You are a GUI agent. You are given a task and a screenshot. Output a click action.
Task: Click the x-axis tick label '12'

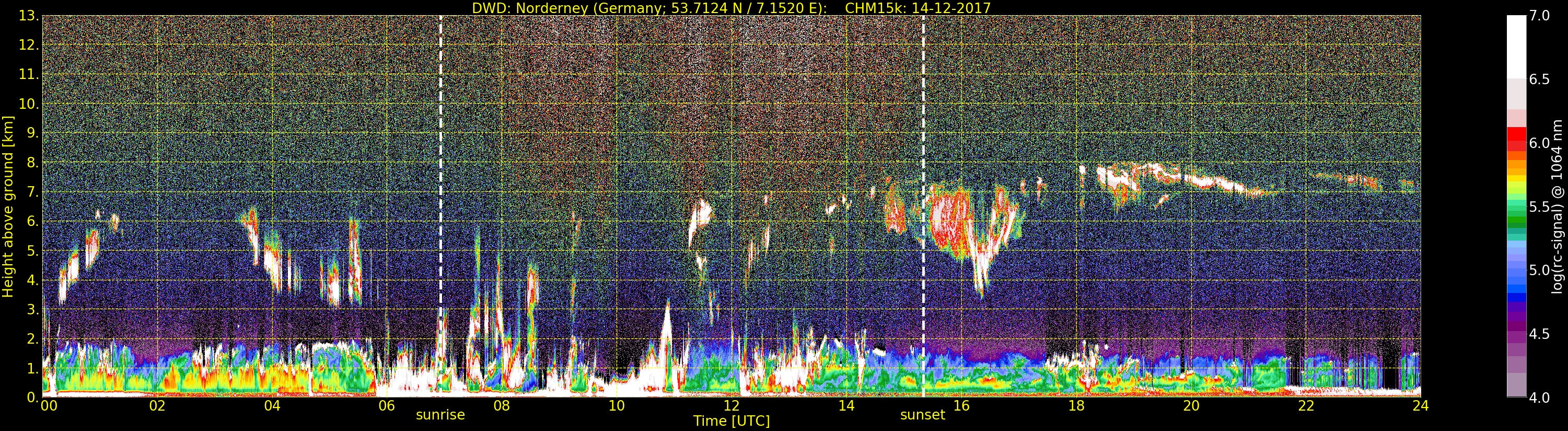731,406
